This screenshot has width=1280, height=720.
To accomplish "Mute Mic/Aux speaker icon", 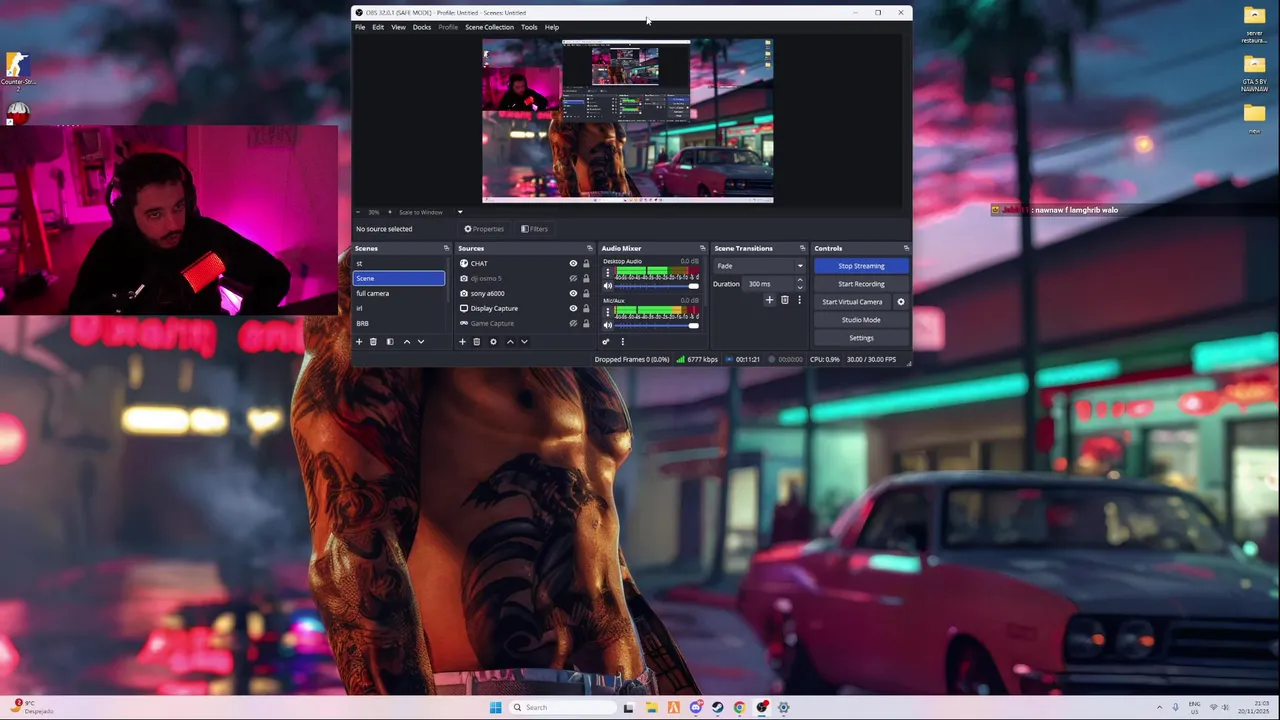I will point(607,325).
